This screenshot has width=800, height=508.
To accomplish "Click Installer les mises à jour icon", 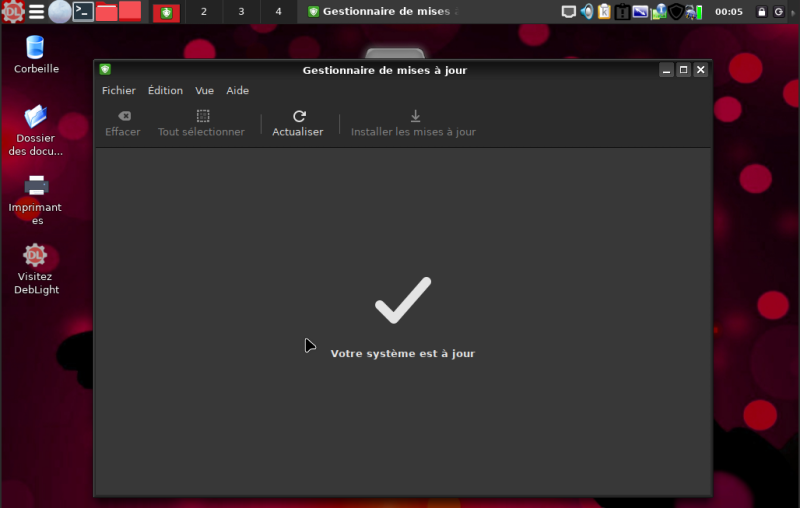I will pyautogui.click(x=415, y=116).
